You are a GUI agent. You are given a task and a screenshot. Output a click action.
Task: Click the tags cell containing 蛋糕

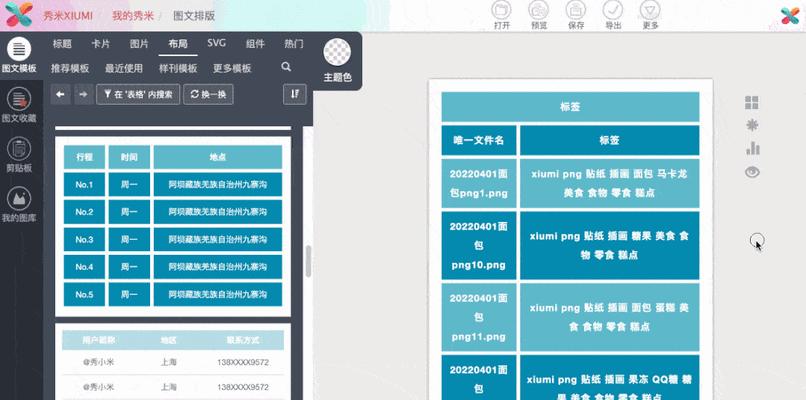point(609,317)
